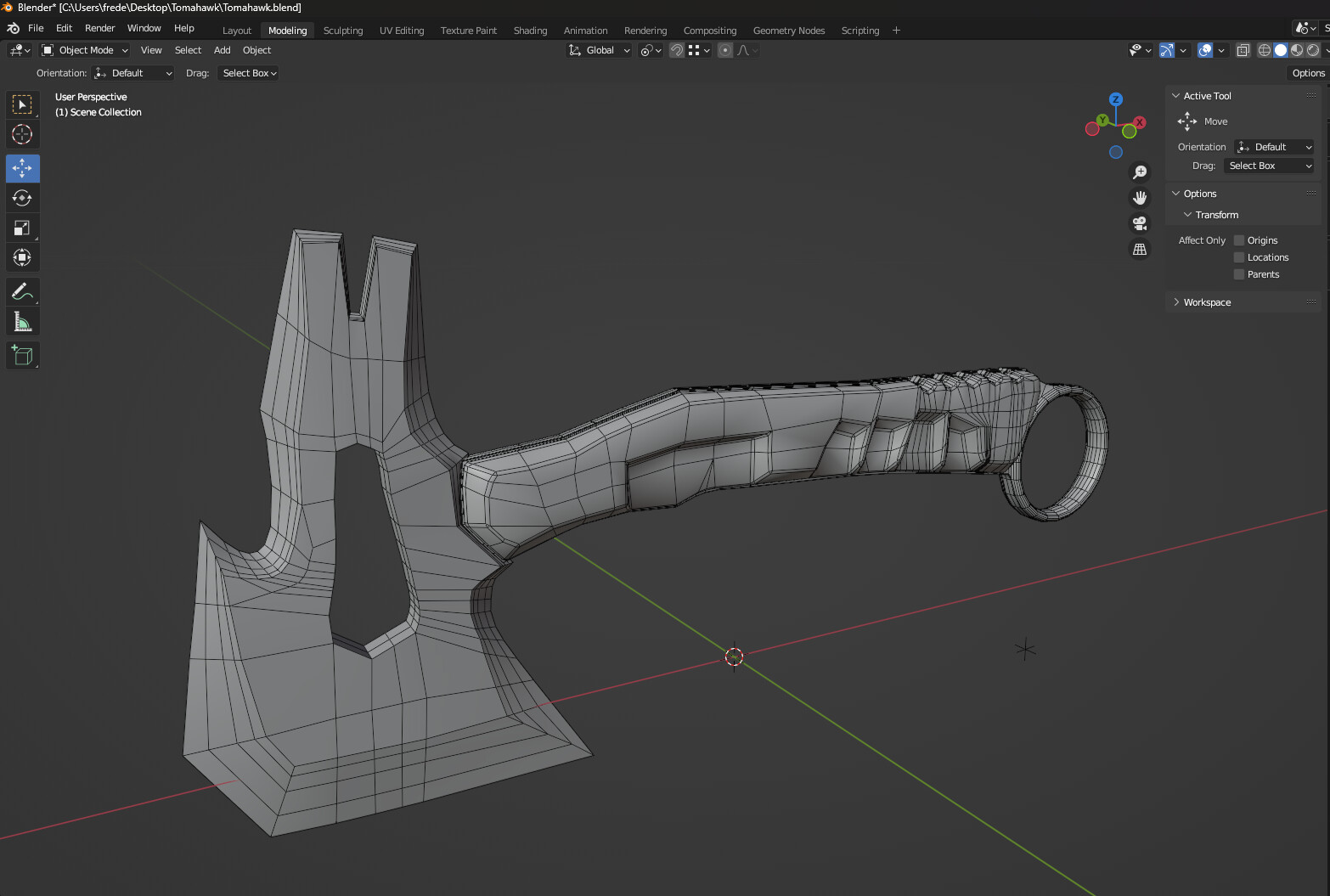The width and height of the screenshot is (1330, 896).
Task: Select the Add Cube tool
Action: pyautogui.click(x=22, y=355)
